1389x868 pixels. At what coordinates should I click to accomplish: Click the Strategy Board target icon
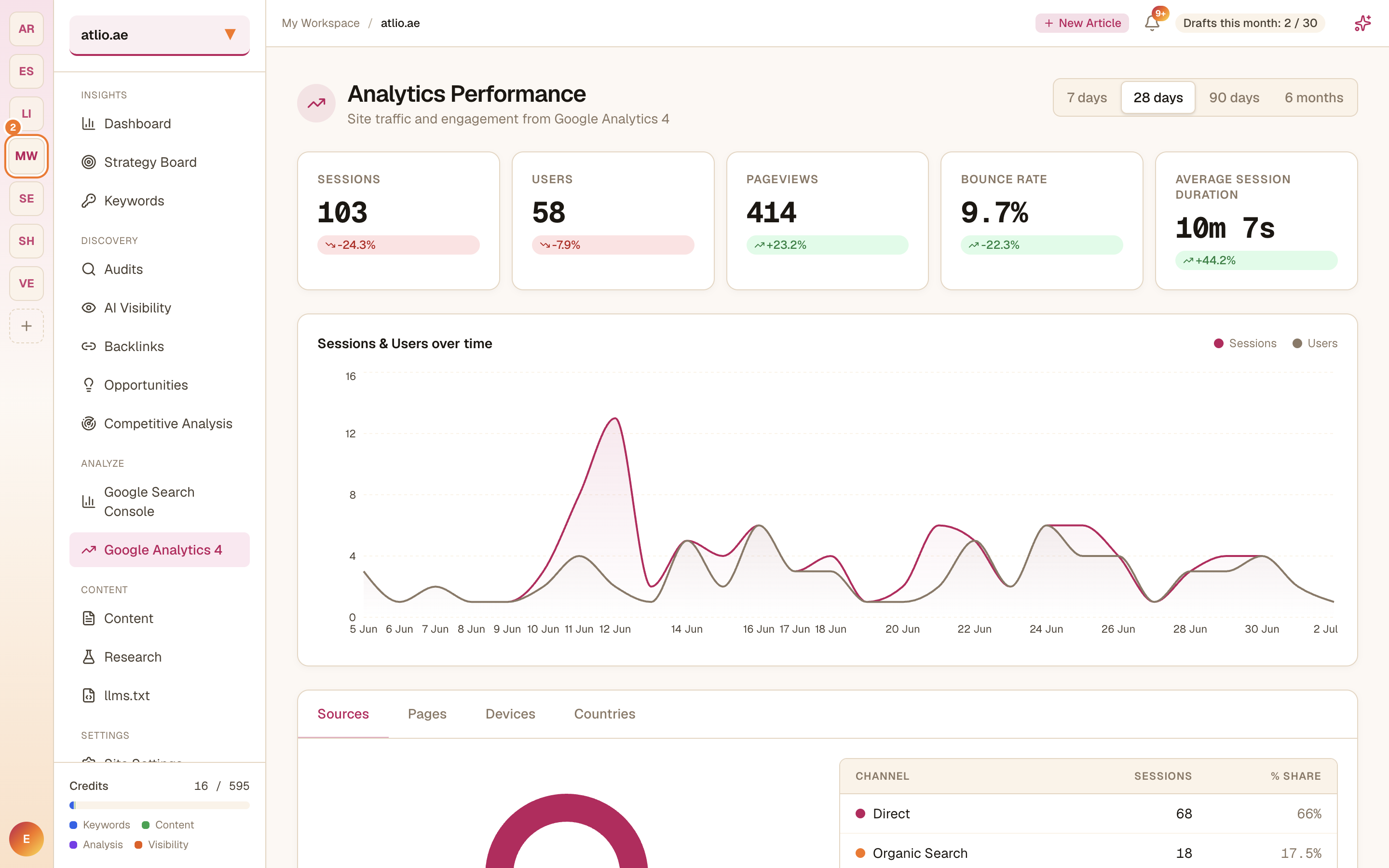(88, 162)
